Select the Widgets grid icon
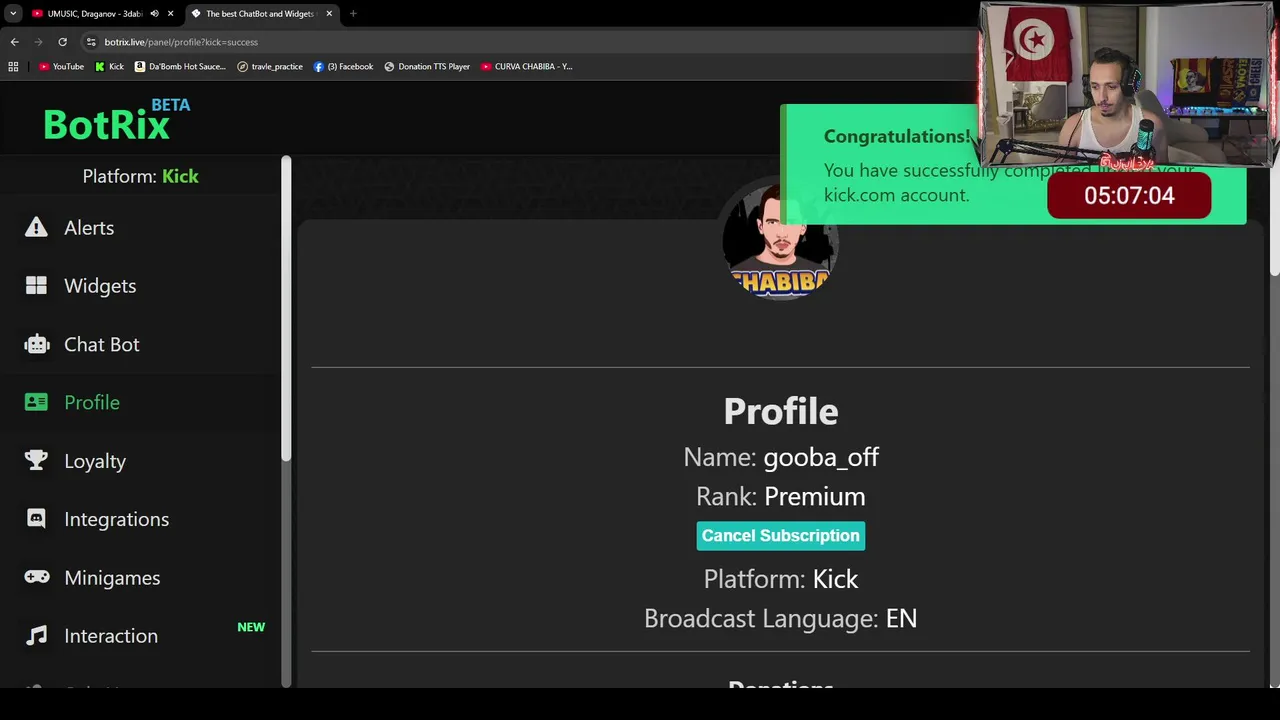Viewport: 1280px width, 720px height. [36, 286]
